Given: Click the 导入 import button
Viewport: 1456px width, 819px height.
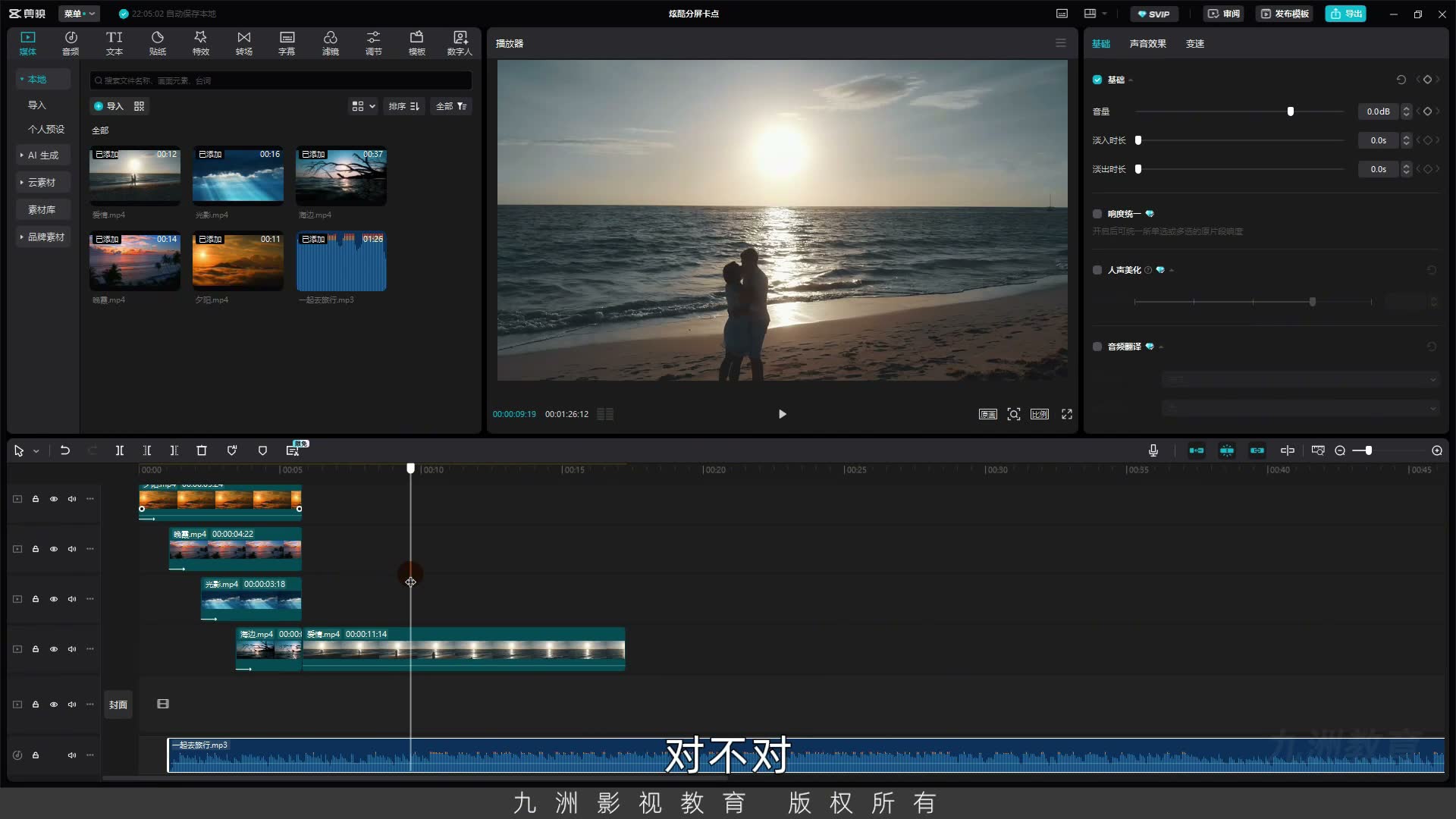Looking at the screenshot, I should tap(108, 106).
